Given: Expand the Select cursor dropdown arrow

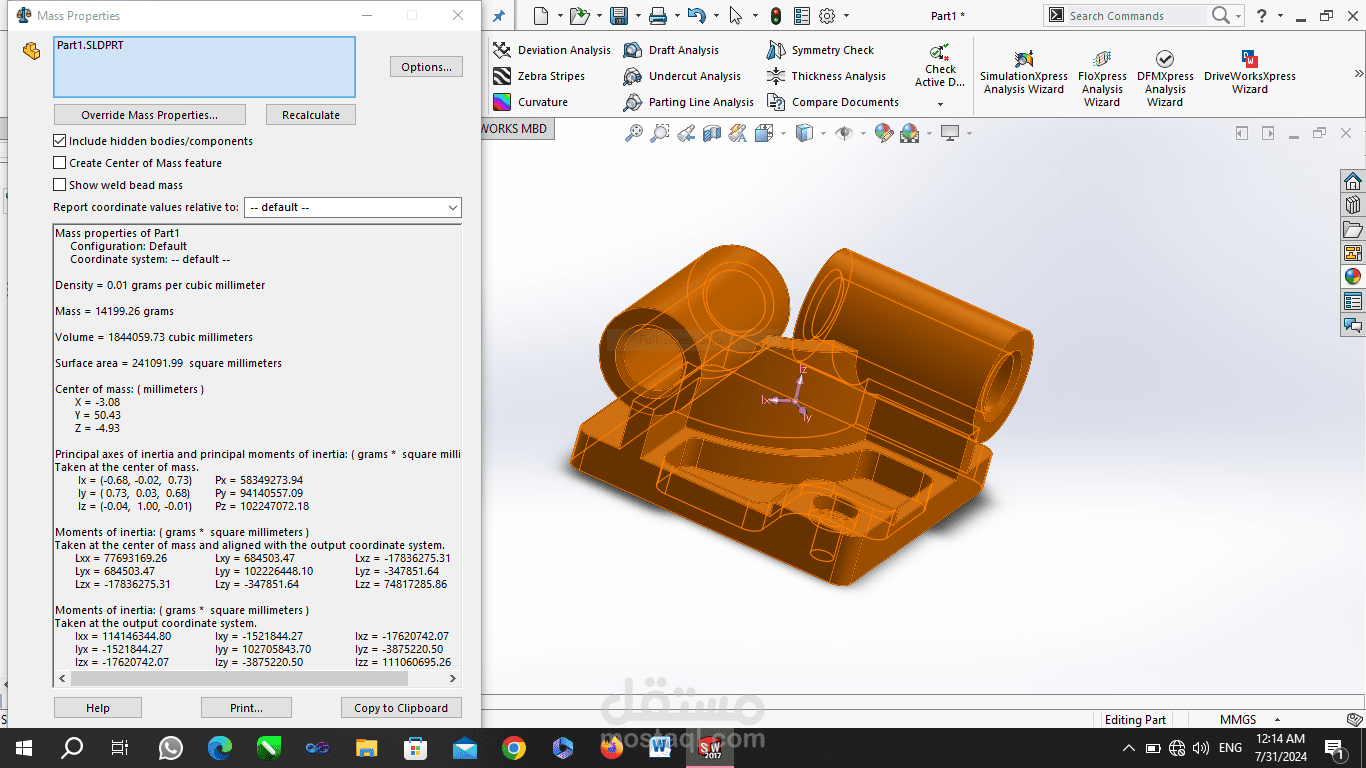Looking at the screenshot, I should coord(754,16).
